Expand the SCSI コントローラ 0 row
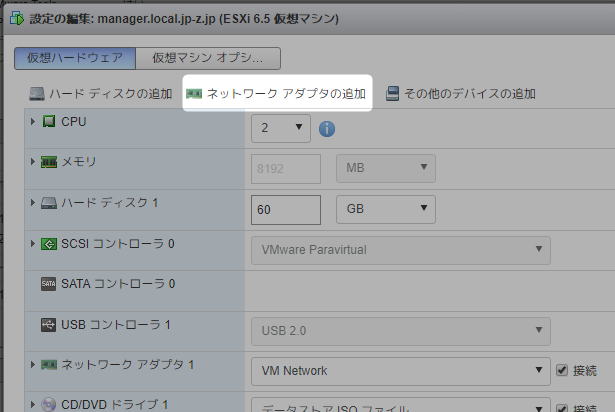 [33, 244]
